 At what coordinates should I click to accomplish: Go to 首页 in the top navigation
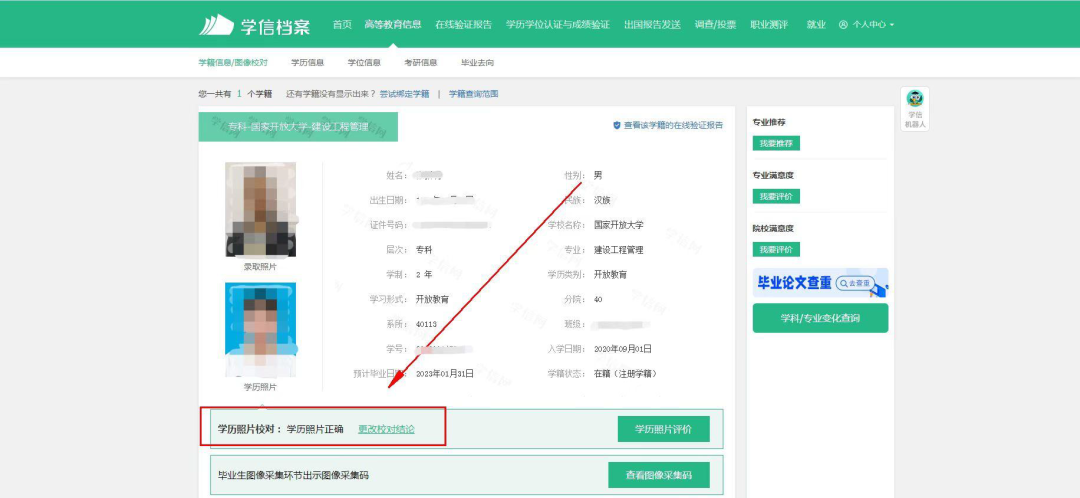[342, 24]
